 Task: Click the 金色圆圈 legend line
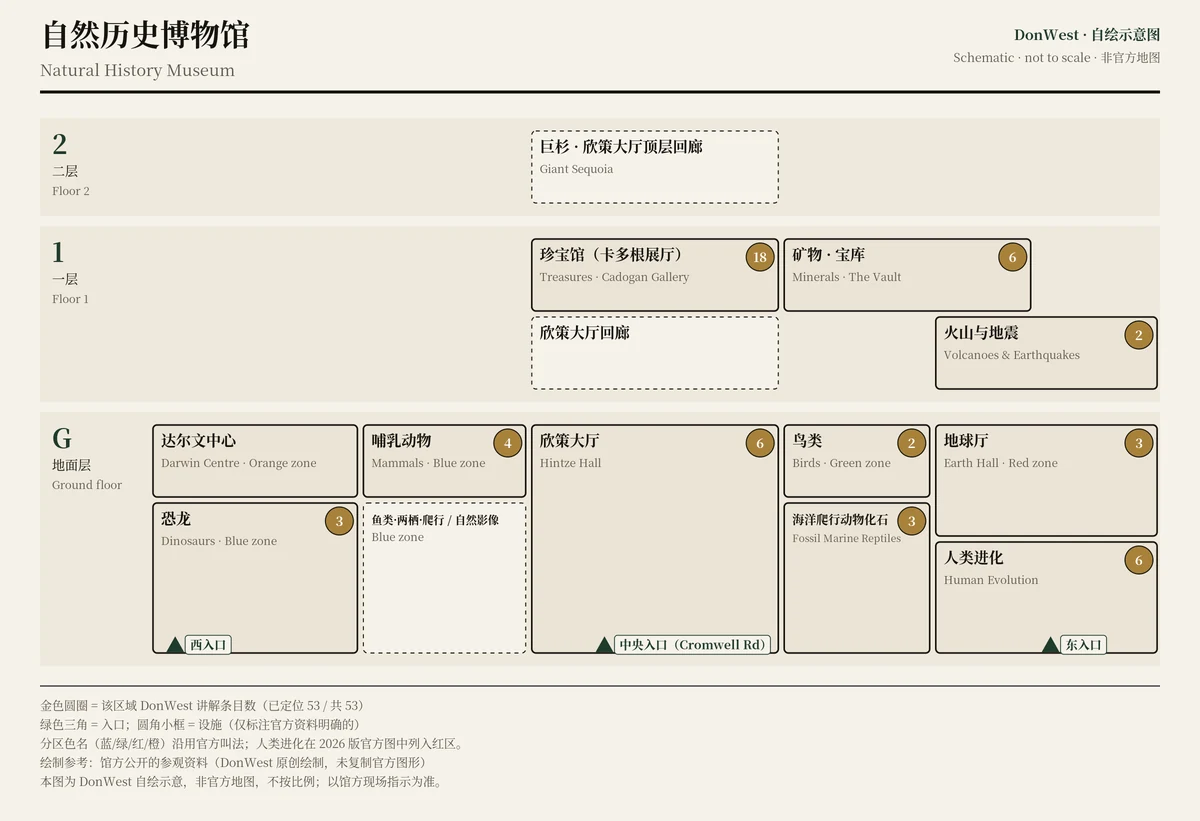coord(202,705)
